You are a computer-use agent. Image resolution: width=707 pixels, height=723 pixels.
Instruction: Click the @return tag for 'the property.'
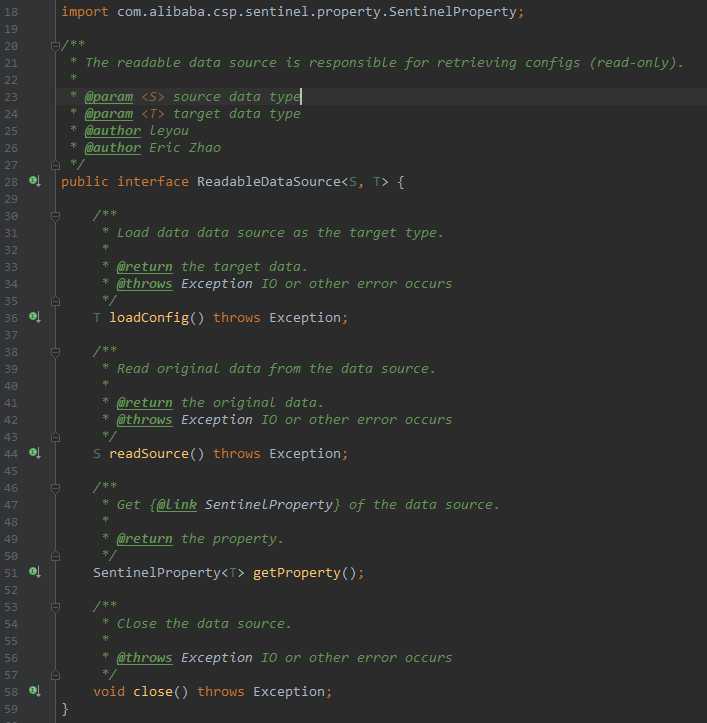point(145,539)
